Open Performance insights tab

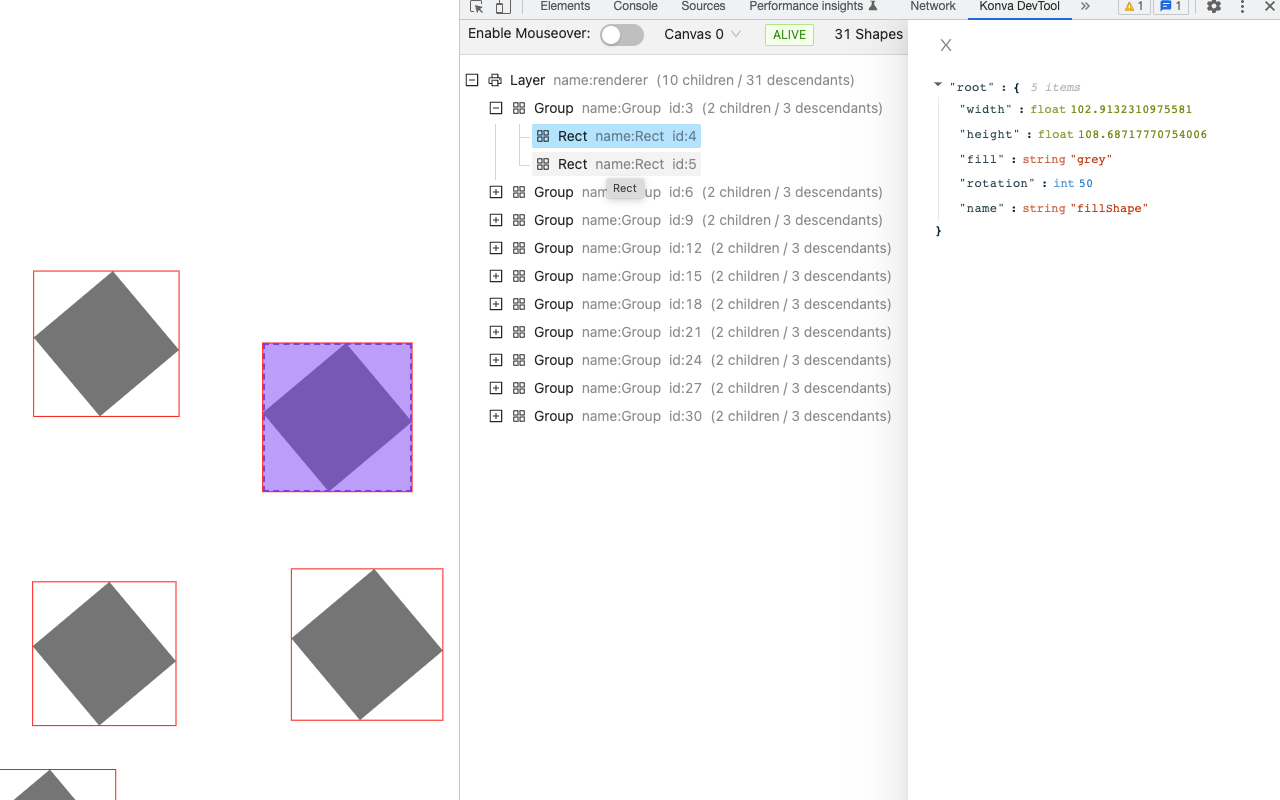click(x=813, y=7)
